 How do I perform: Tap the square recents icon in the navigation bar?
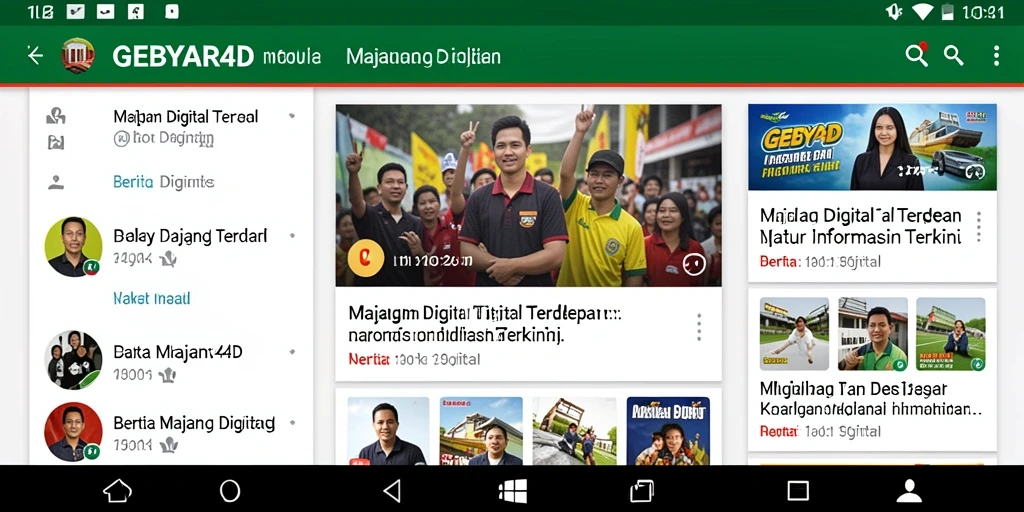pyautogui.click(x=798, y=490)
